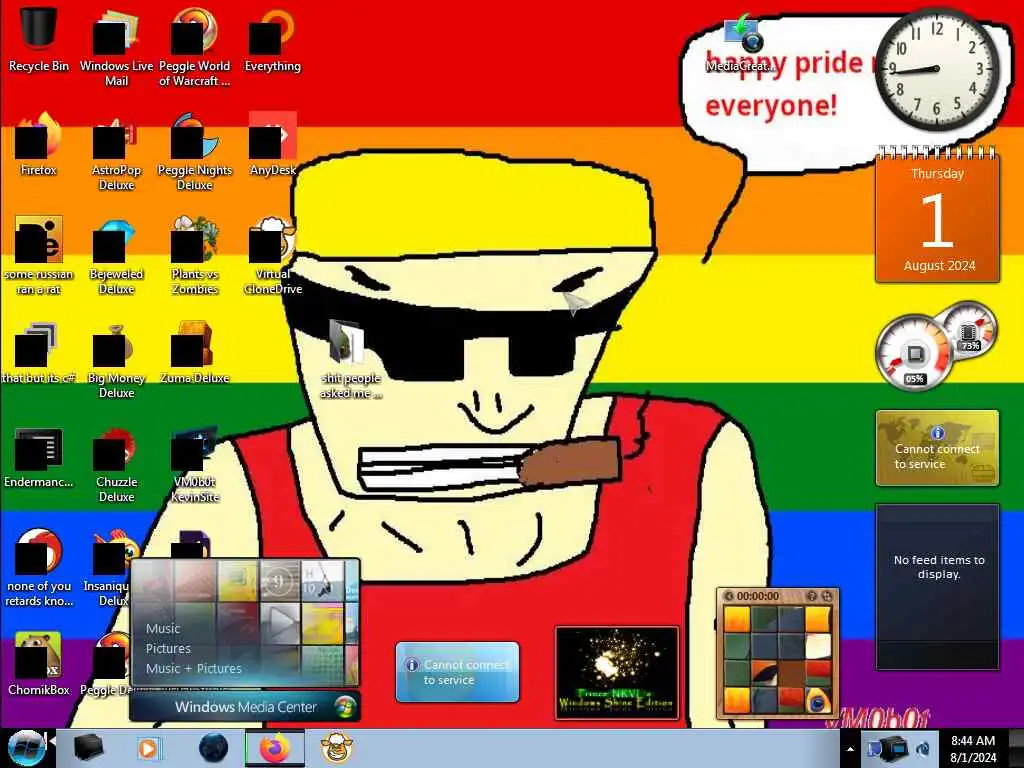This screenshot has height=768, width=1024.
Task: Open the Windows Shine Edition slideshow gadget
Action: pos(616,673)
